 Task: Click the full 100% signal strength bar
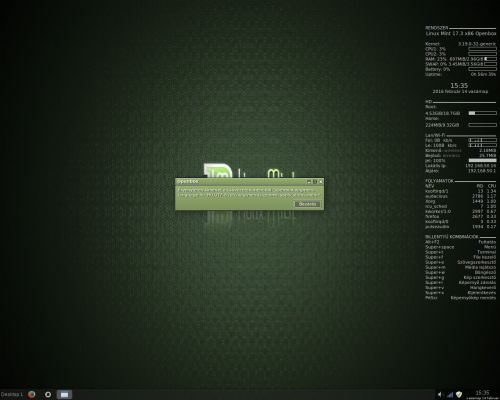pyautogui.click(x=482, y=160)
